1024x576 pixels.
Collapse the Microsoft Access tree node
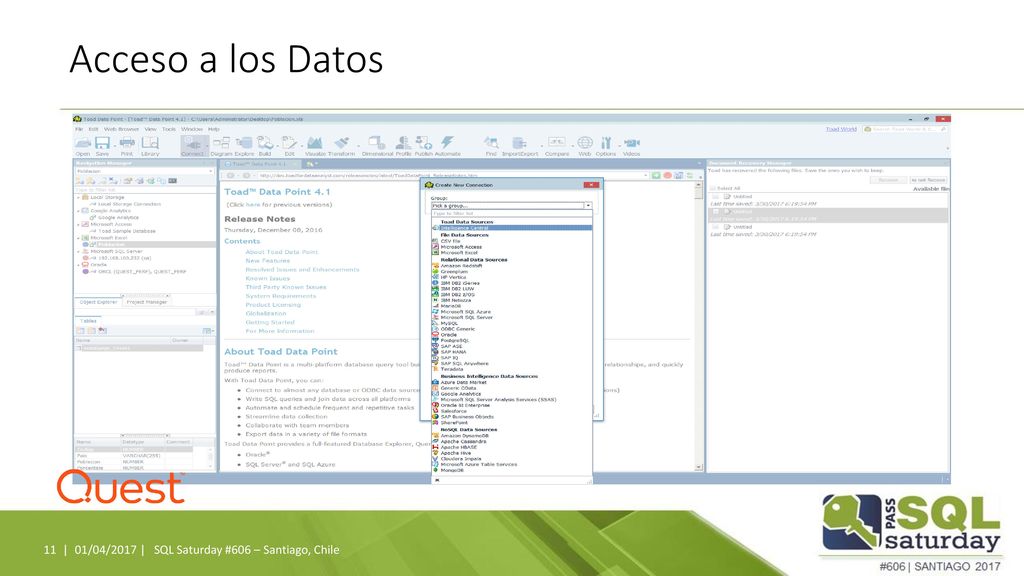point(78,225)
